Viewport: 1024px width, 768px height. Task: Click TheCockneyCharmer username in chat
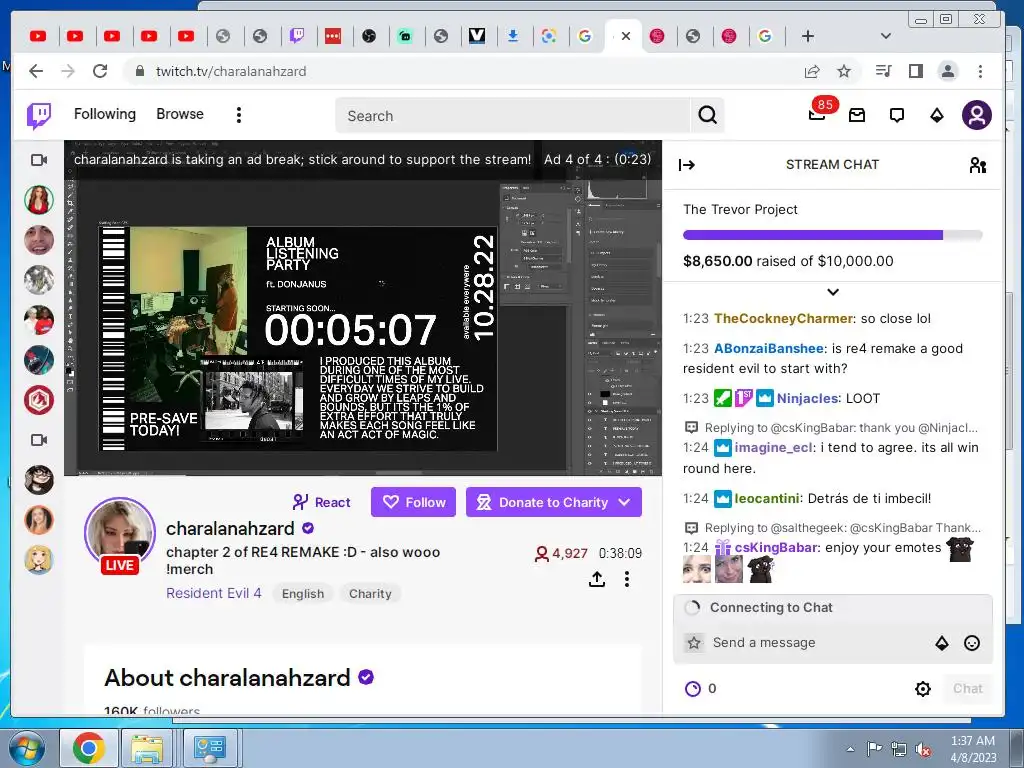click(784, 319)
